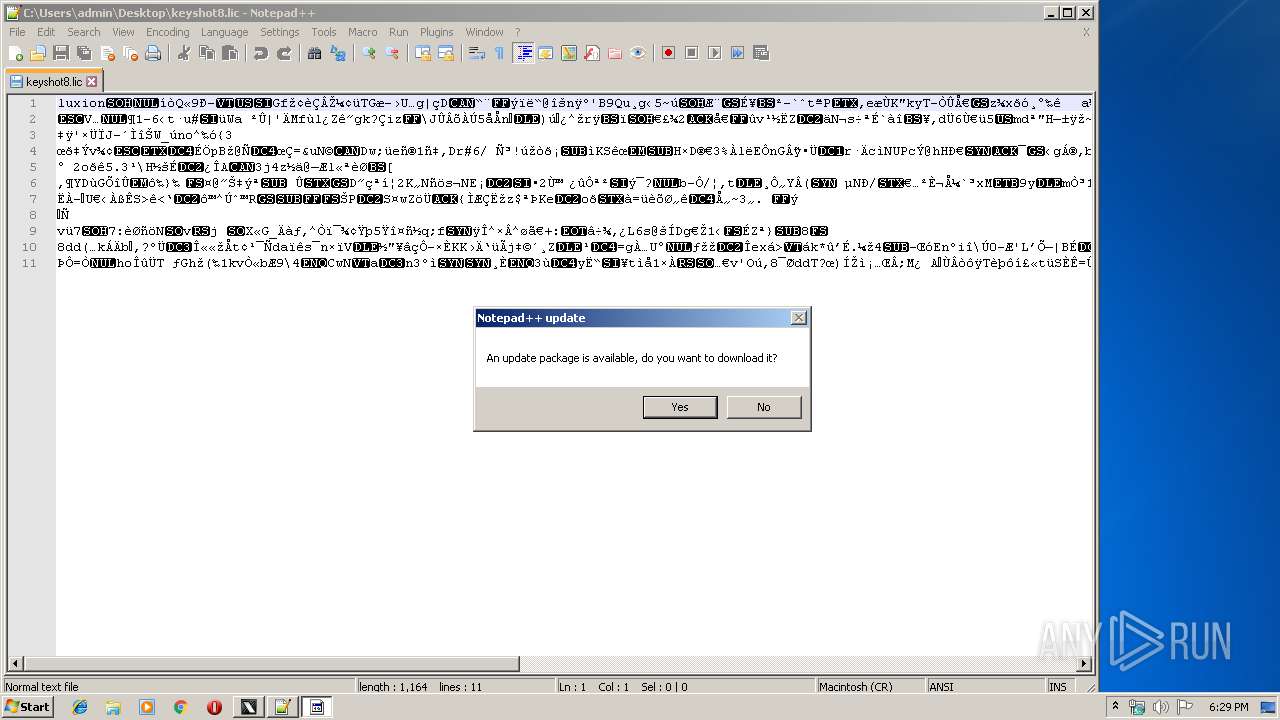Start macro recording with red dot icon
The width and height of the screenshot is (1280, 720).
(669, 53)
